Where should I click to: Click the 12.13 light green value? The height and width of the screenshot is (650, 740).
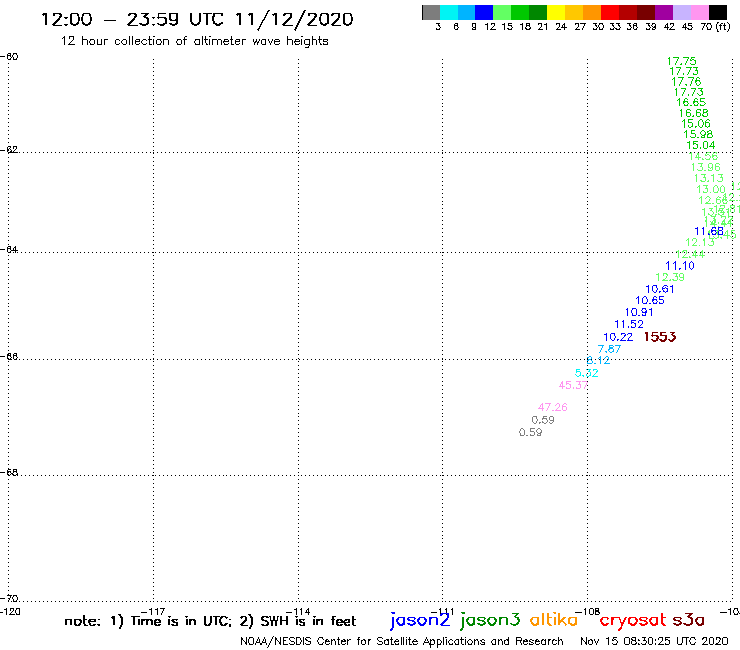pyautogui.click(x=700, y=243)
